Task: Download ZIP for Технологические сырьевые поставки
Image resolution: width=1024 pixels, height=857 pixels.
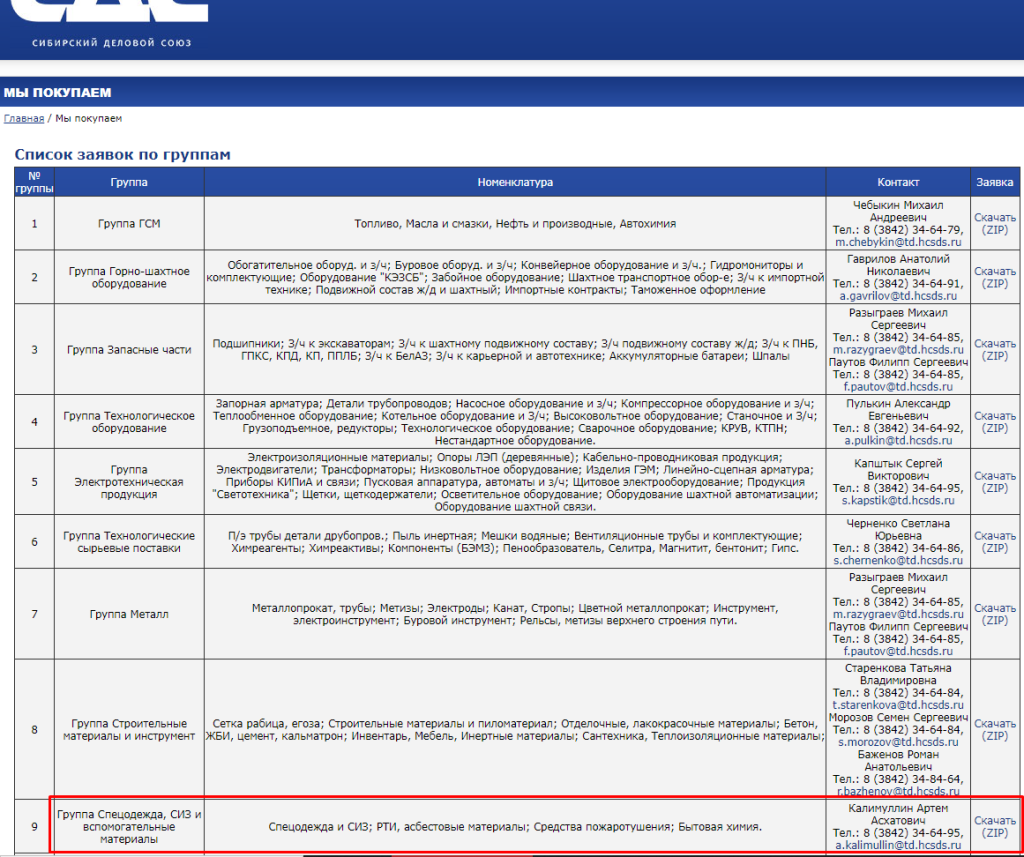Action: 995,542
